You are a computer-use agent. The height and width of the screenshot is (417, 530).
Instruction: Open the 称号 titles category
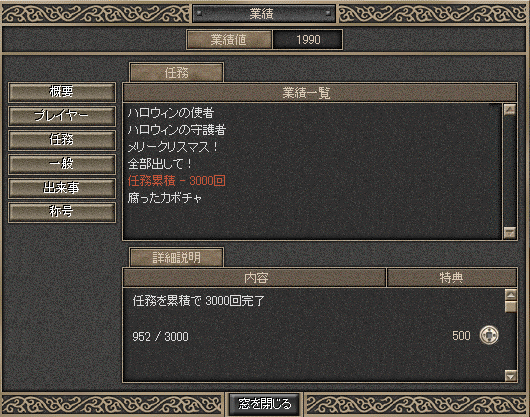click(x=62, y=212)
